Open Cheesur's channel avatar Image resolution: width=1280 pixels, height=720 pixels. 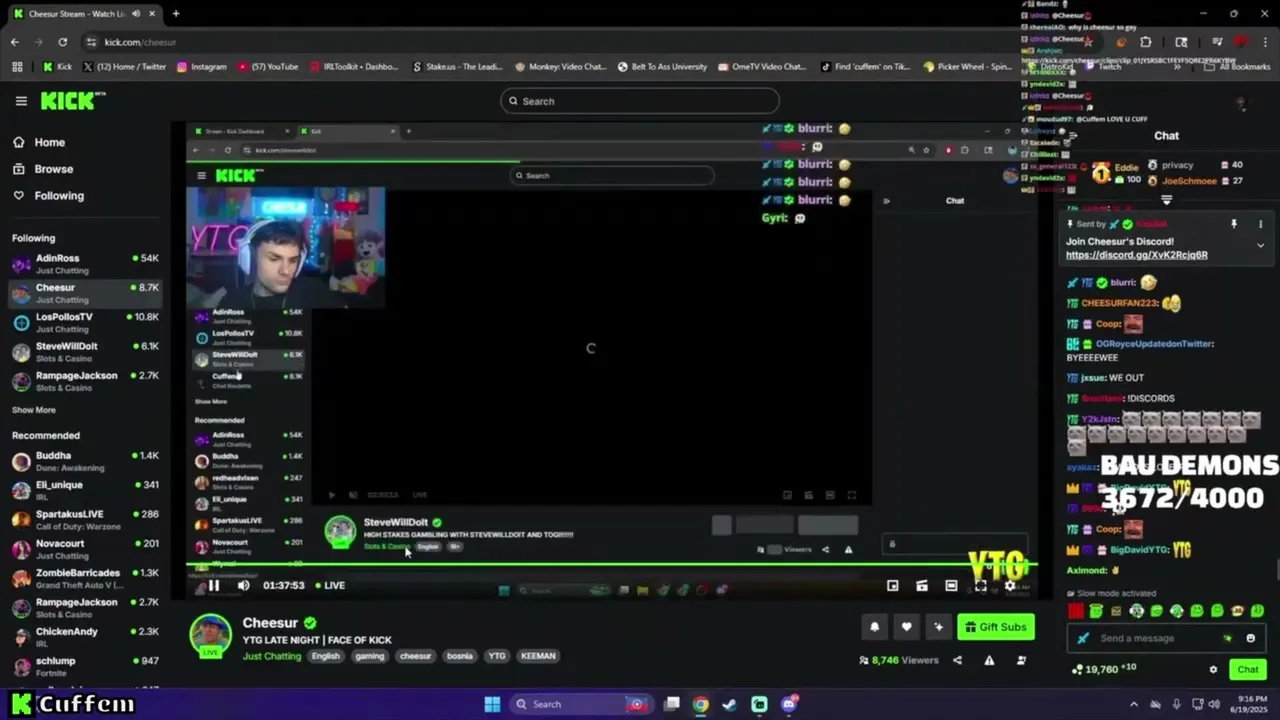[211, 635]
